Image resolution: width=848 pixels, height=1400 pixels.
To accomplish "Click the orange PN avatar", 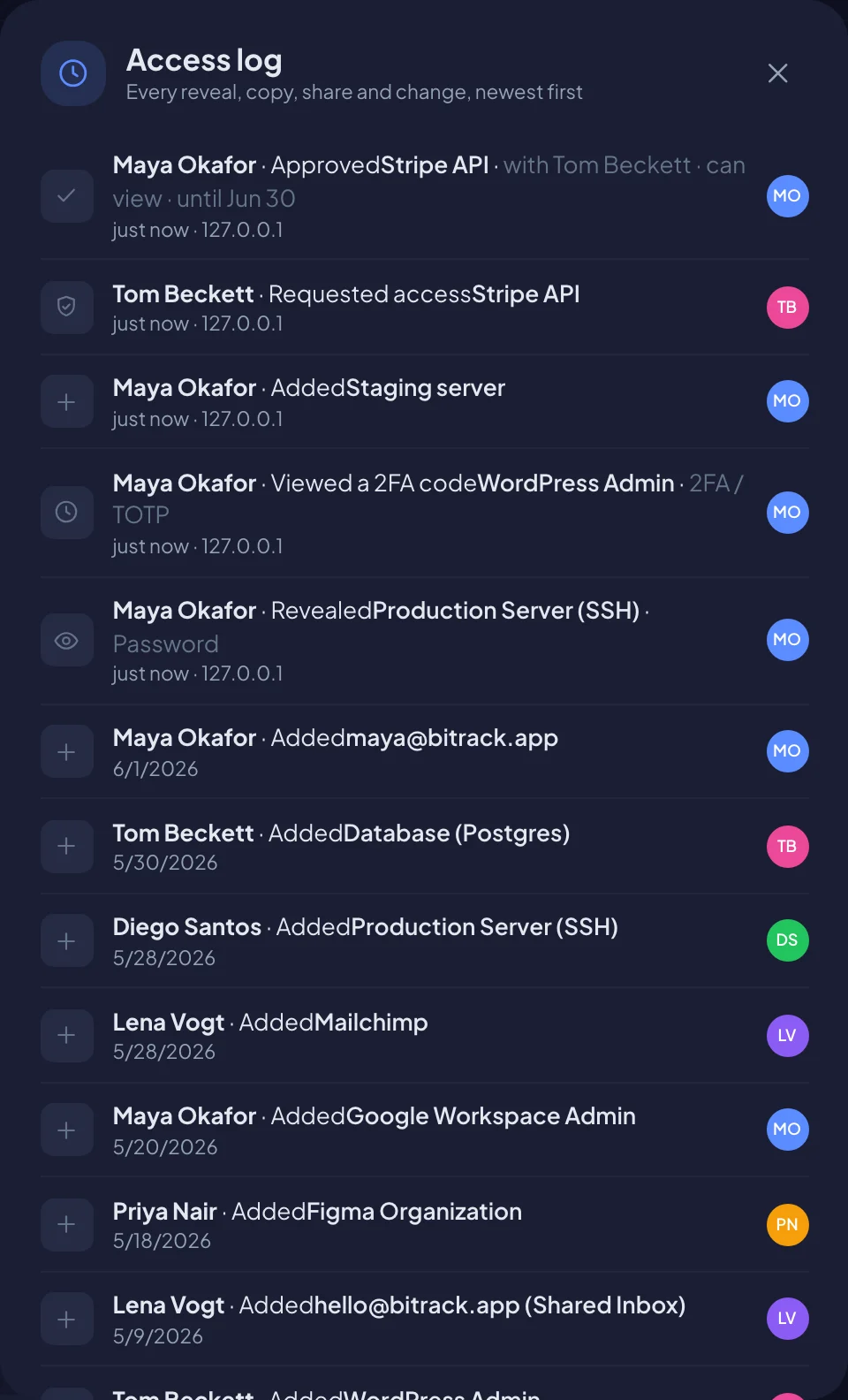I will [x=787, y=1225].
